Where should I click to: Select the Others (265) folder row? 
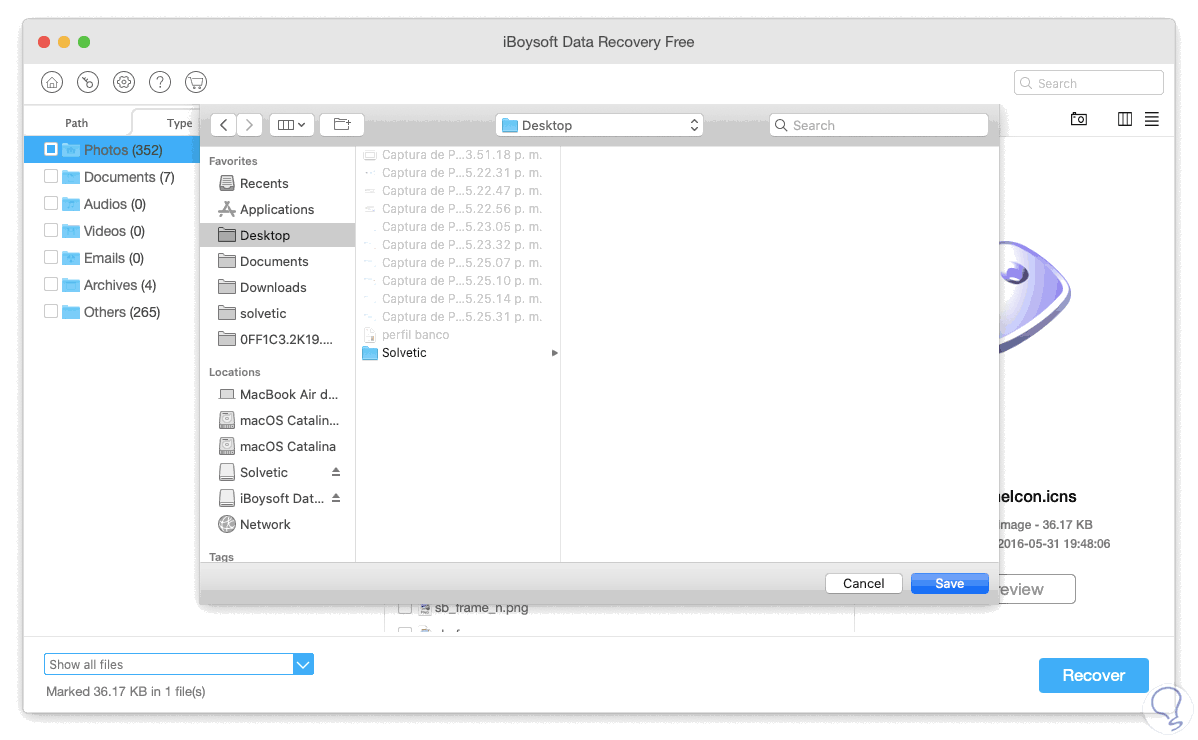(x=112, y=312)
